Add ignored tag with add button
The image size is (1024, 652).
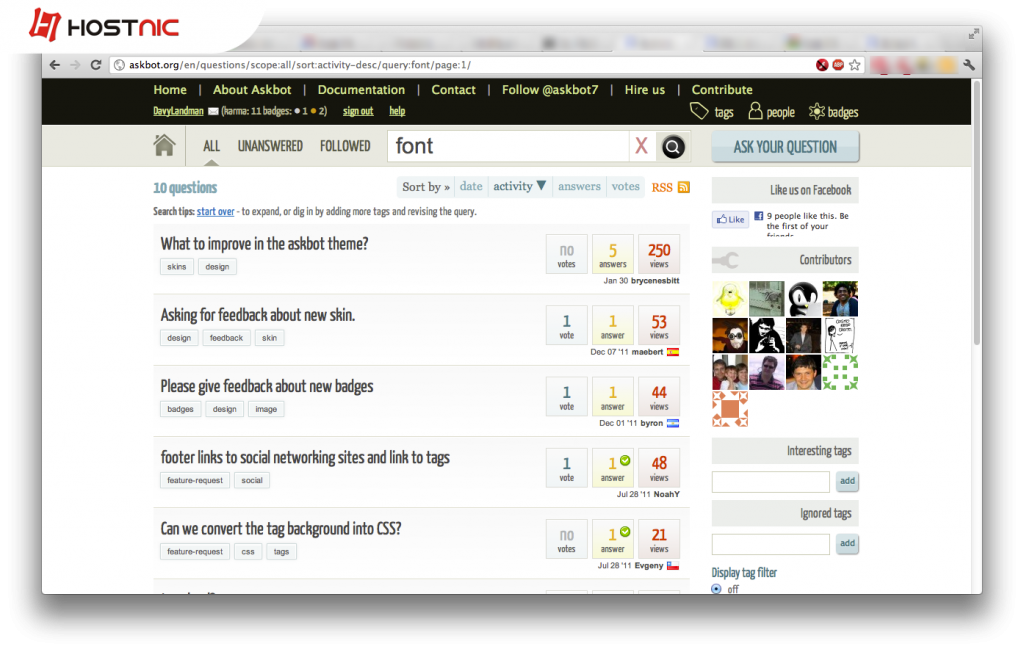(x=847, y=543)
